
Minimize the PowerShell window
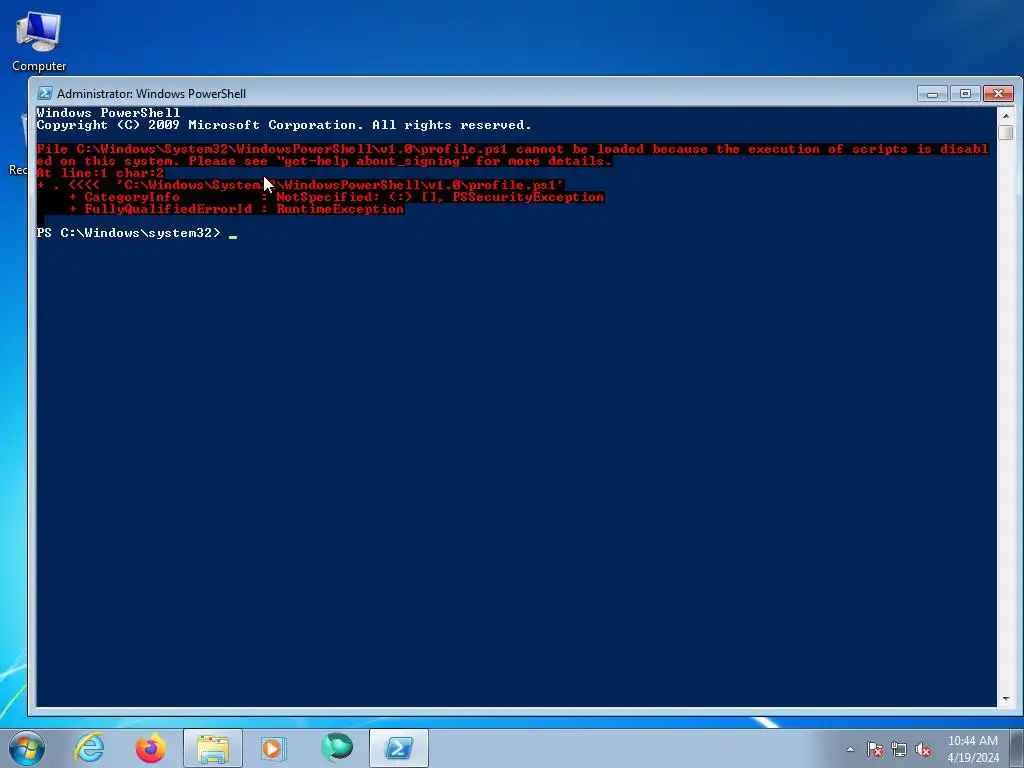(x=932, y=94)
